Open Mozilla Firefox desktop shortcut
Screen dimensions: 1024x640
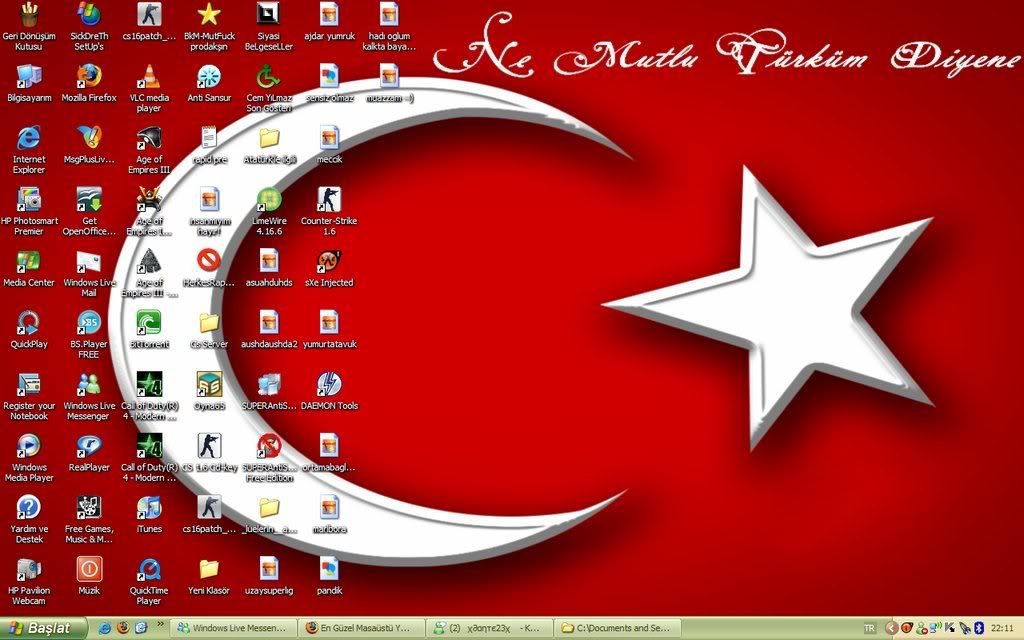[89, 77]
